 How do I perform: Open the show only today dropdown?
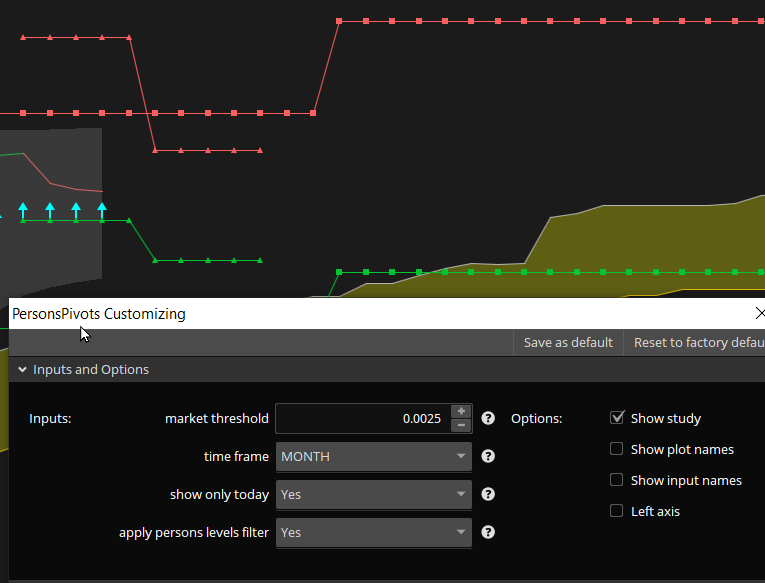[x=374, y=495]
